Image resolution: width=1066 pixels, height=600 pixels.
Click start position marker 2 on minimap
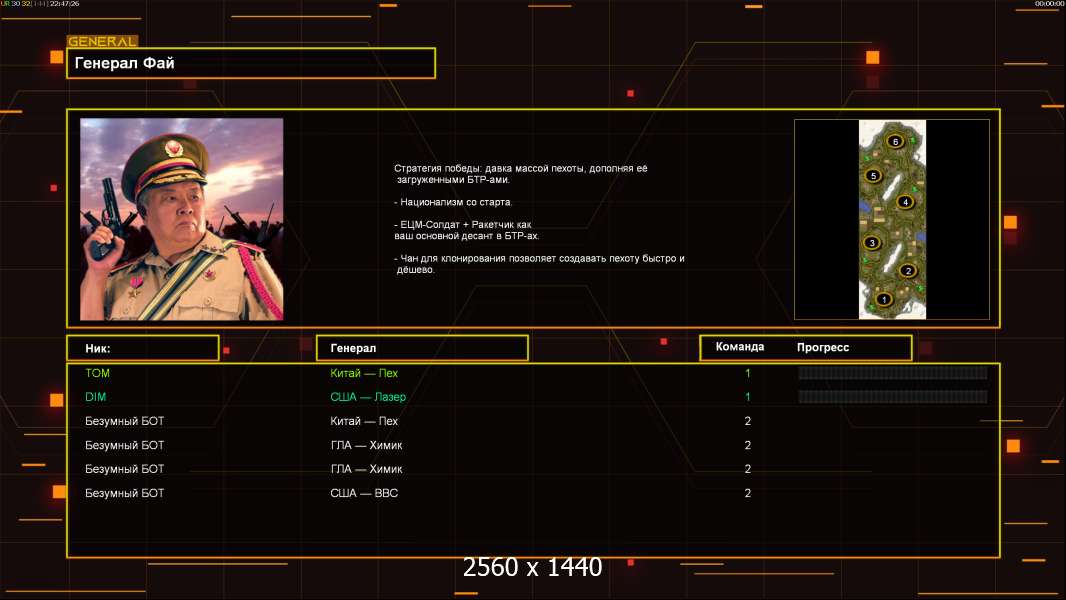pyautogui.click(x=908, y=271)
